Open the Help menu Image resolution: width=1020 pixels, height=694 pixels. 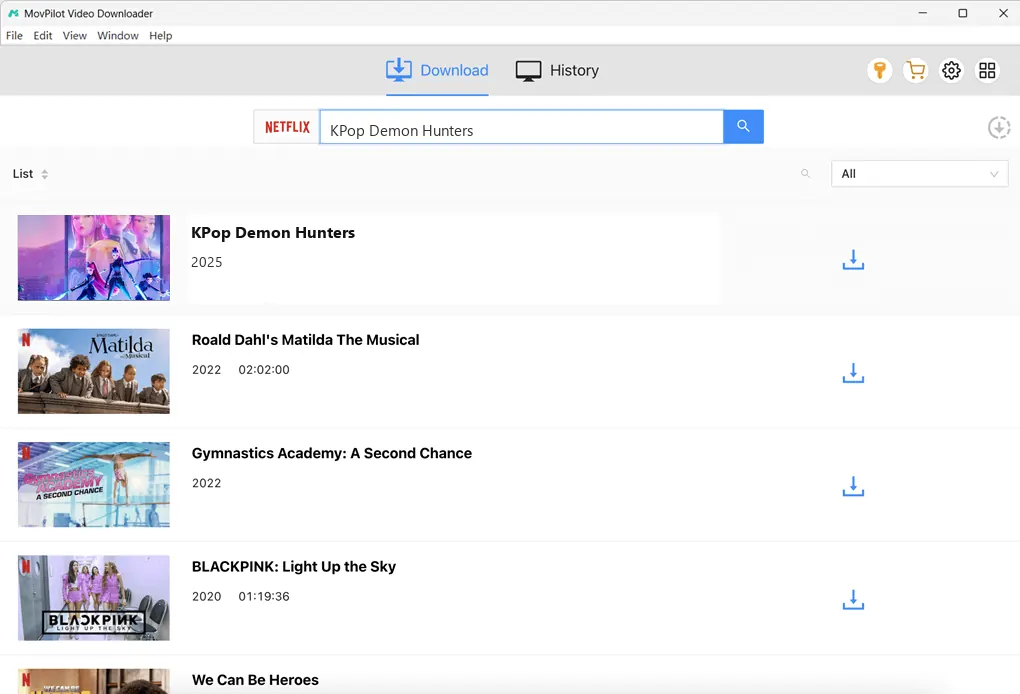point(161,36)
